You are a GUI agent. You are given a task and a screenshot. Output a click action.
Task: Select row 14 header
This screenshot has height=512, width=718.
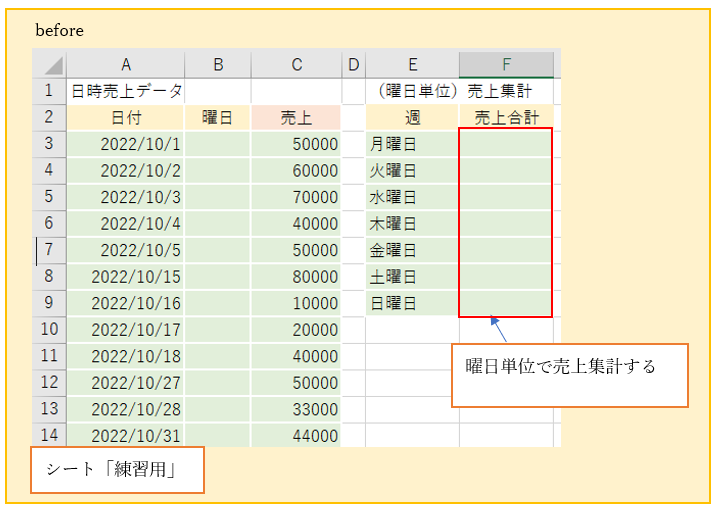(x=50, y=435)
